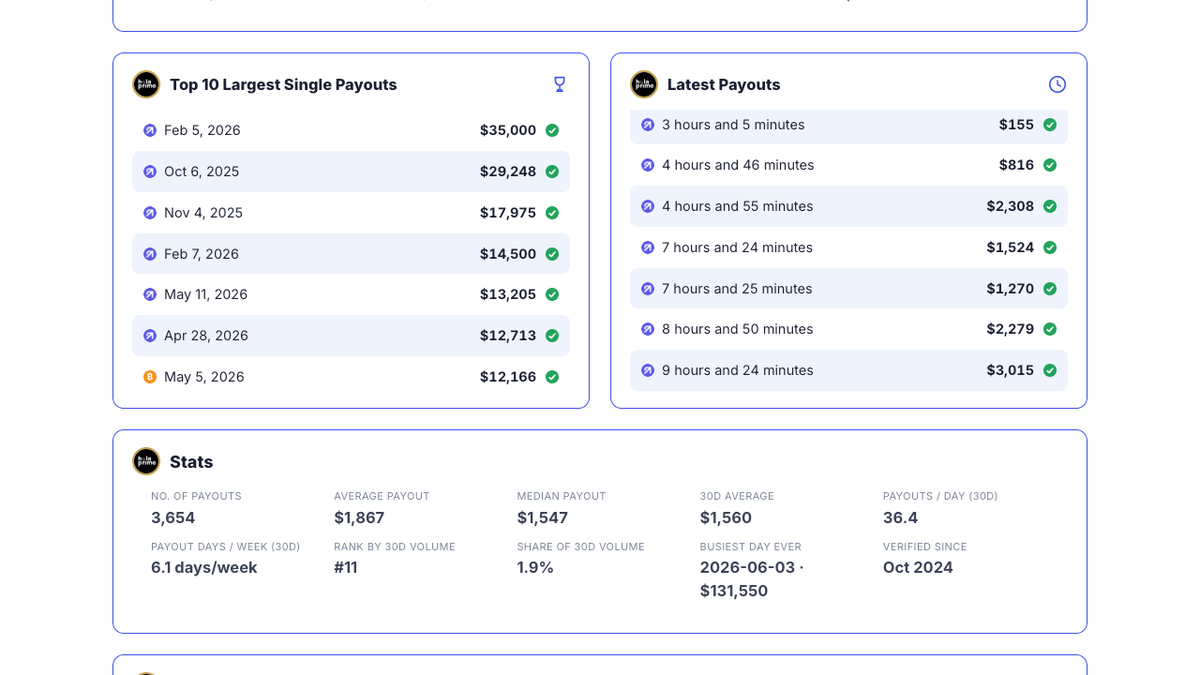Click the Median Payout value $1,547
Screen dimensions: 1200x675
[x=542, y=518]
